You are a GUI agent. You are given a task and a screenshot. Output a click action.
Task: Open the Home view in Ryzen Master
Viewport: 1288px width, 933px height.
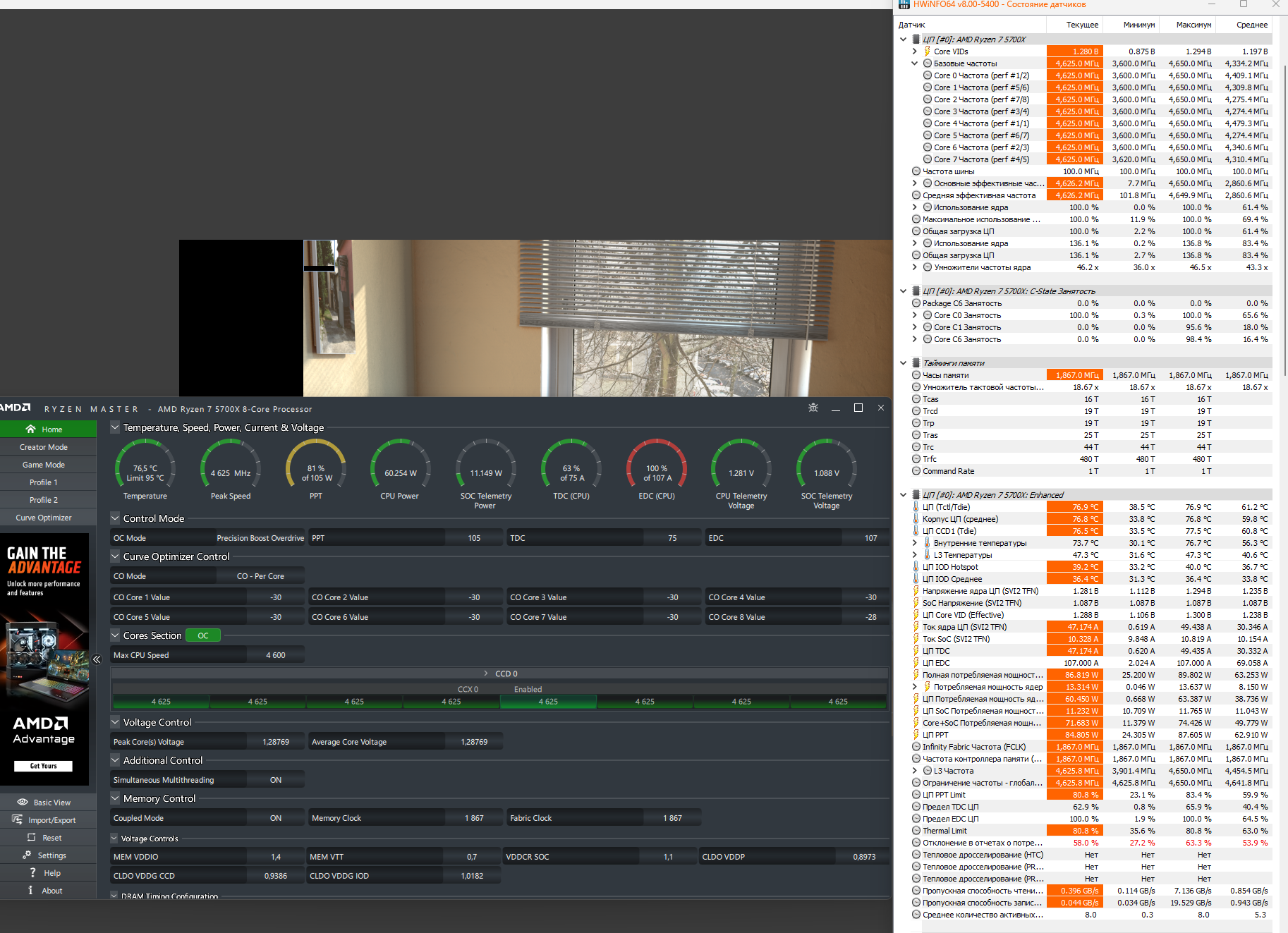coord(48,429)
